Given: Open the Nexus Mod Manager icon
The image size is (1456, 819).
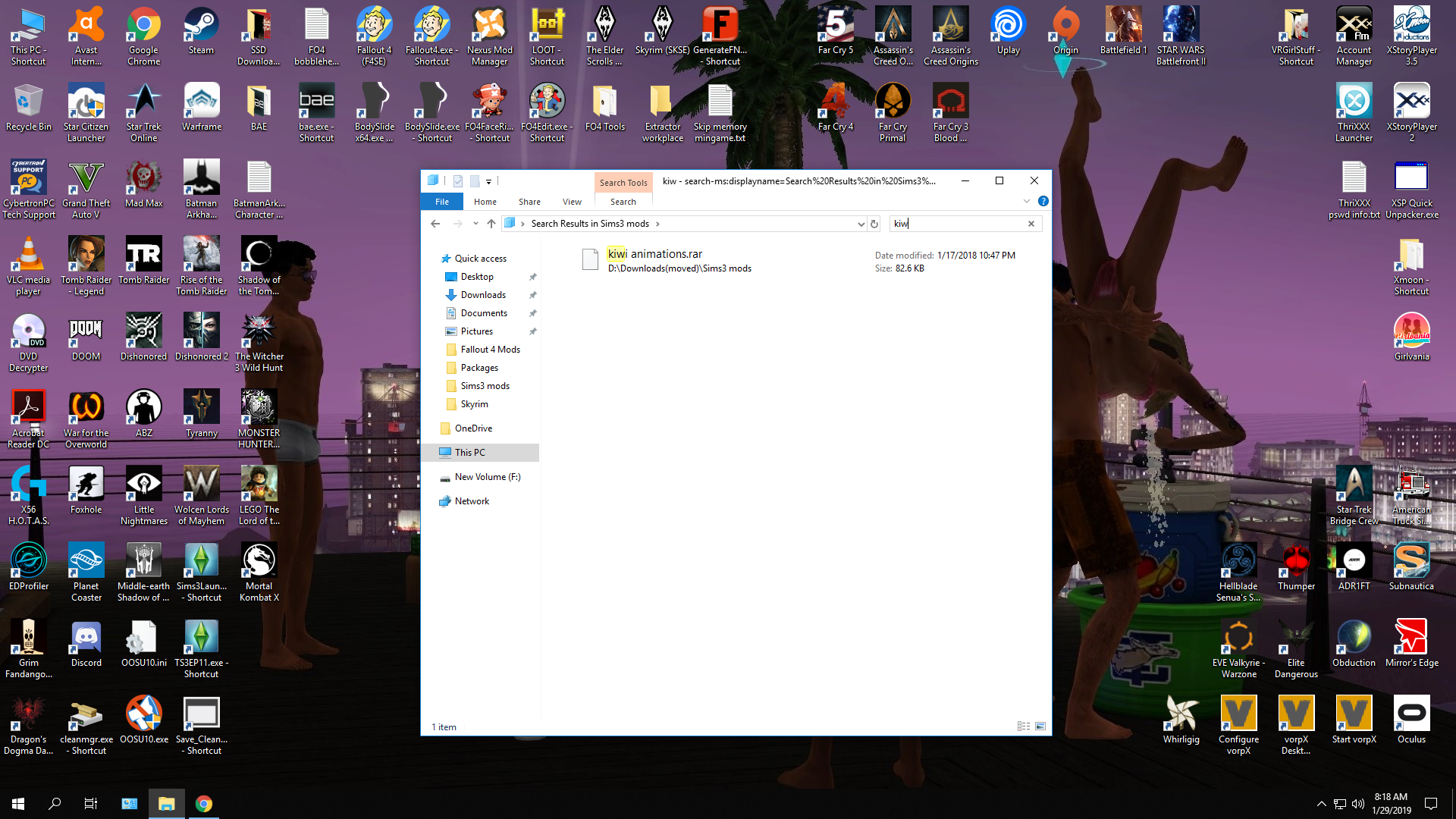Looking at the screenshot, I should point(489,36).
